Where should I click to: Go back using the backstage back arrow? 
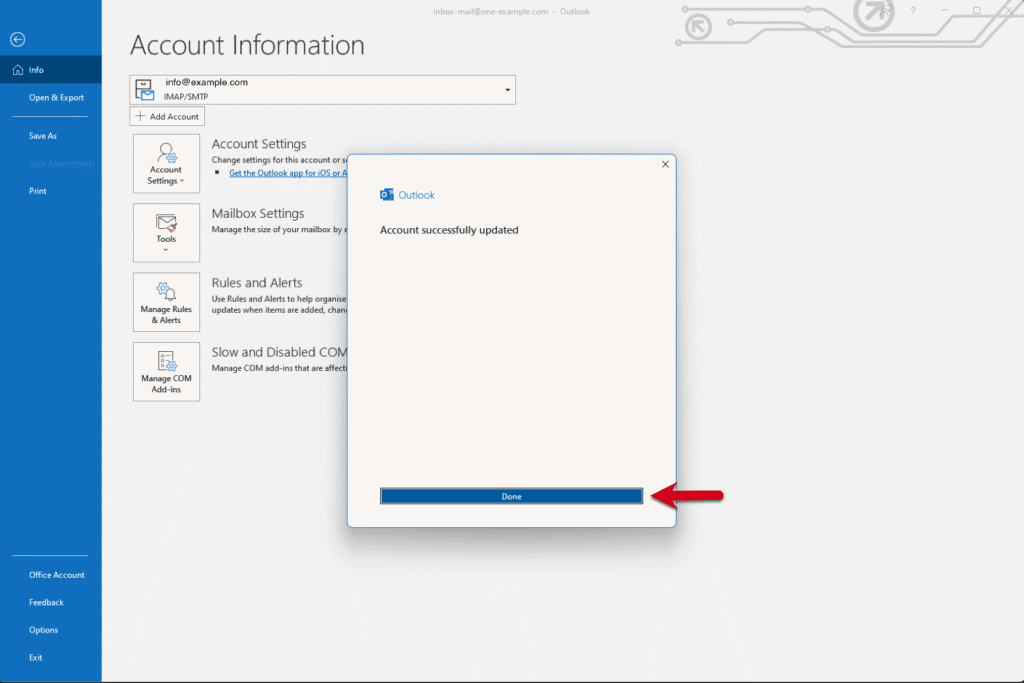pyautogui.click(x=18, y=39)
